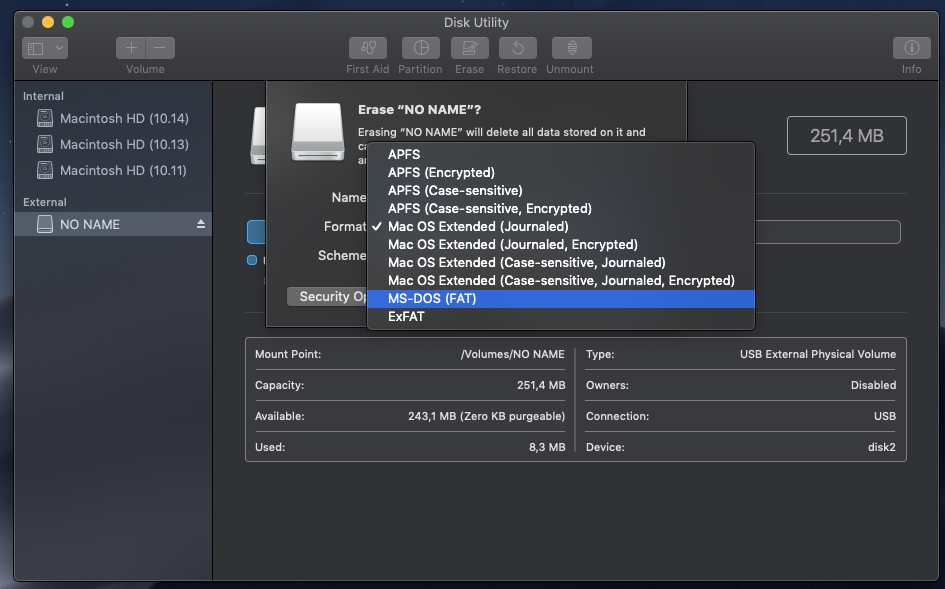Run First Aid from the toolbar

(368, 48)
